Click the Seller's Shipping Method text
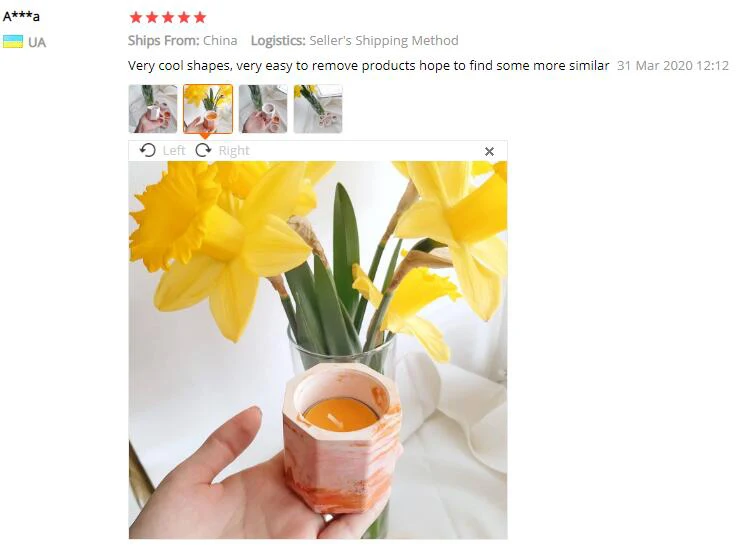Screen dimensions: 743x551 pos(384,41)
